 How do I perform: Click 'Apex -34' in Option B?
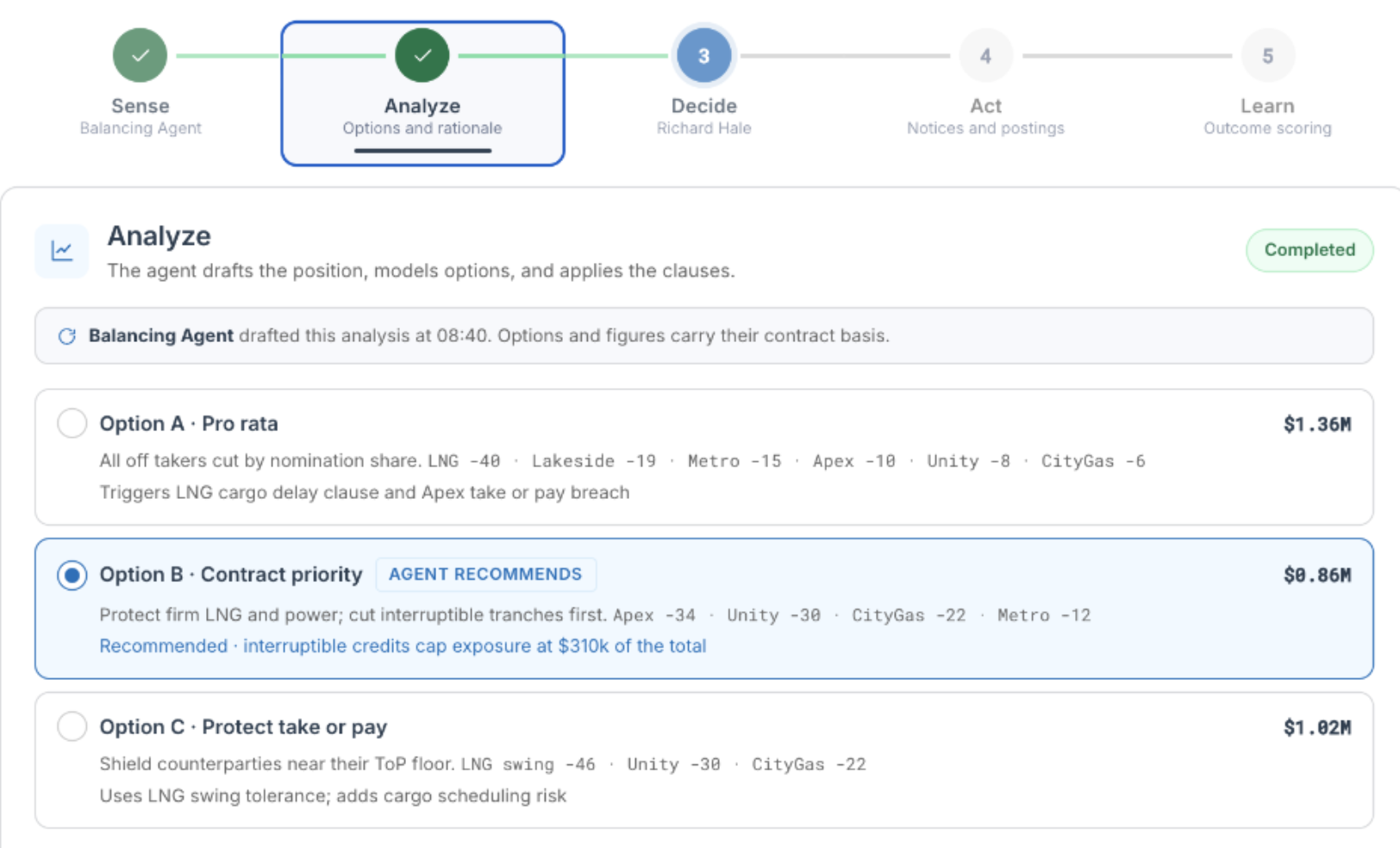pos(654,615)
